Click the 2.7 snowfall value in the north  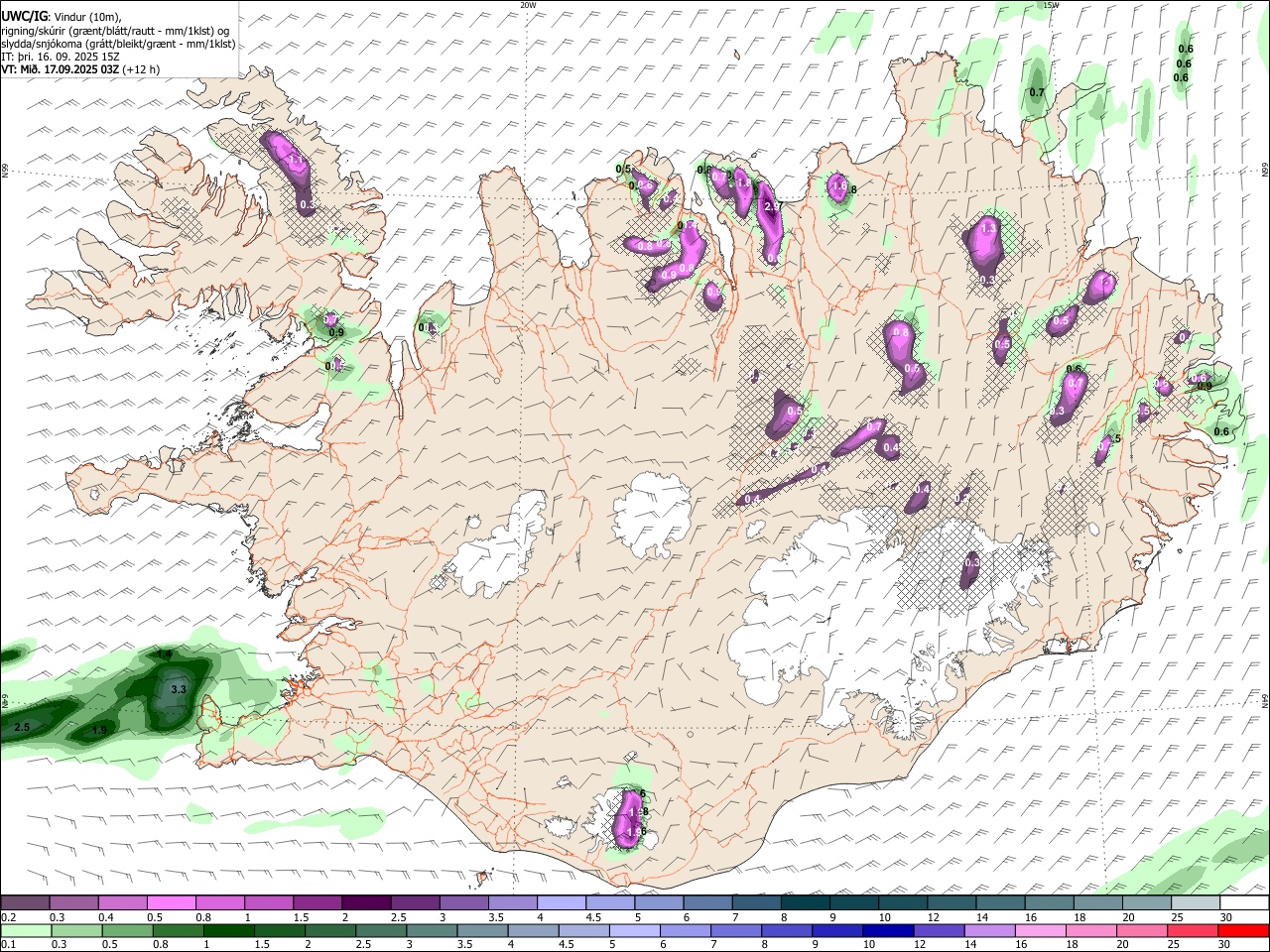pyautogui.click(x=774, y=206)
